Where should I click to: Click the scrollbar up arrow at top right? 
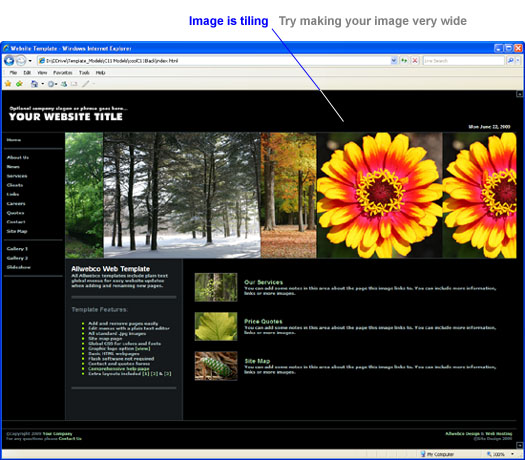coord(520,94)
